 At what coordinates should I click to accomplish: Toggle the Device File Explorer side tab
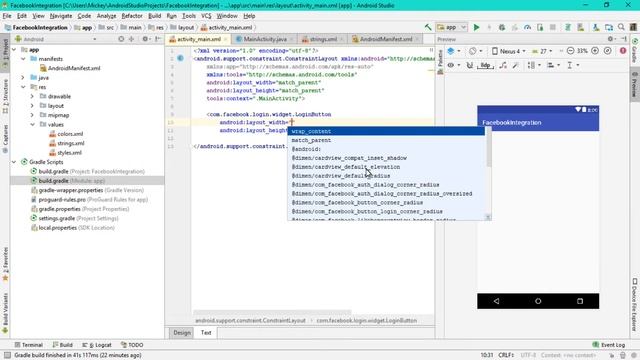point(635,305)
